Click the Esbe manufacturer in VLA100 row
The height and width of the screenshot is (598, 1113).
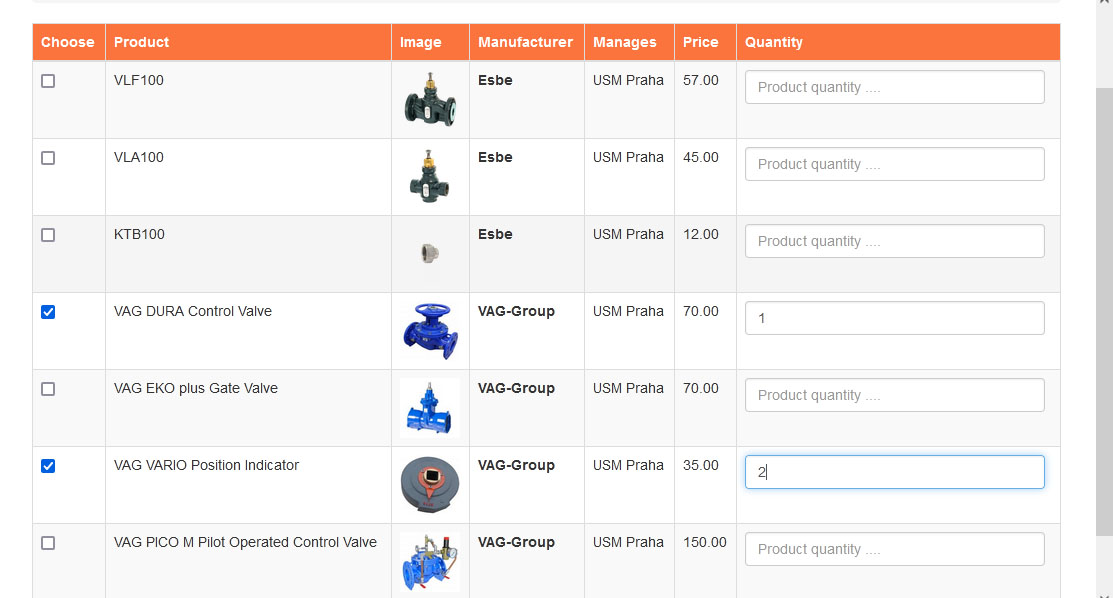(x=495, y=157)
